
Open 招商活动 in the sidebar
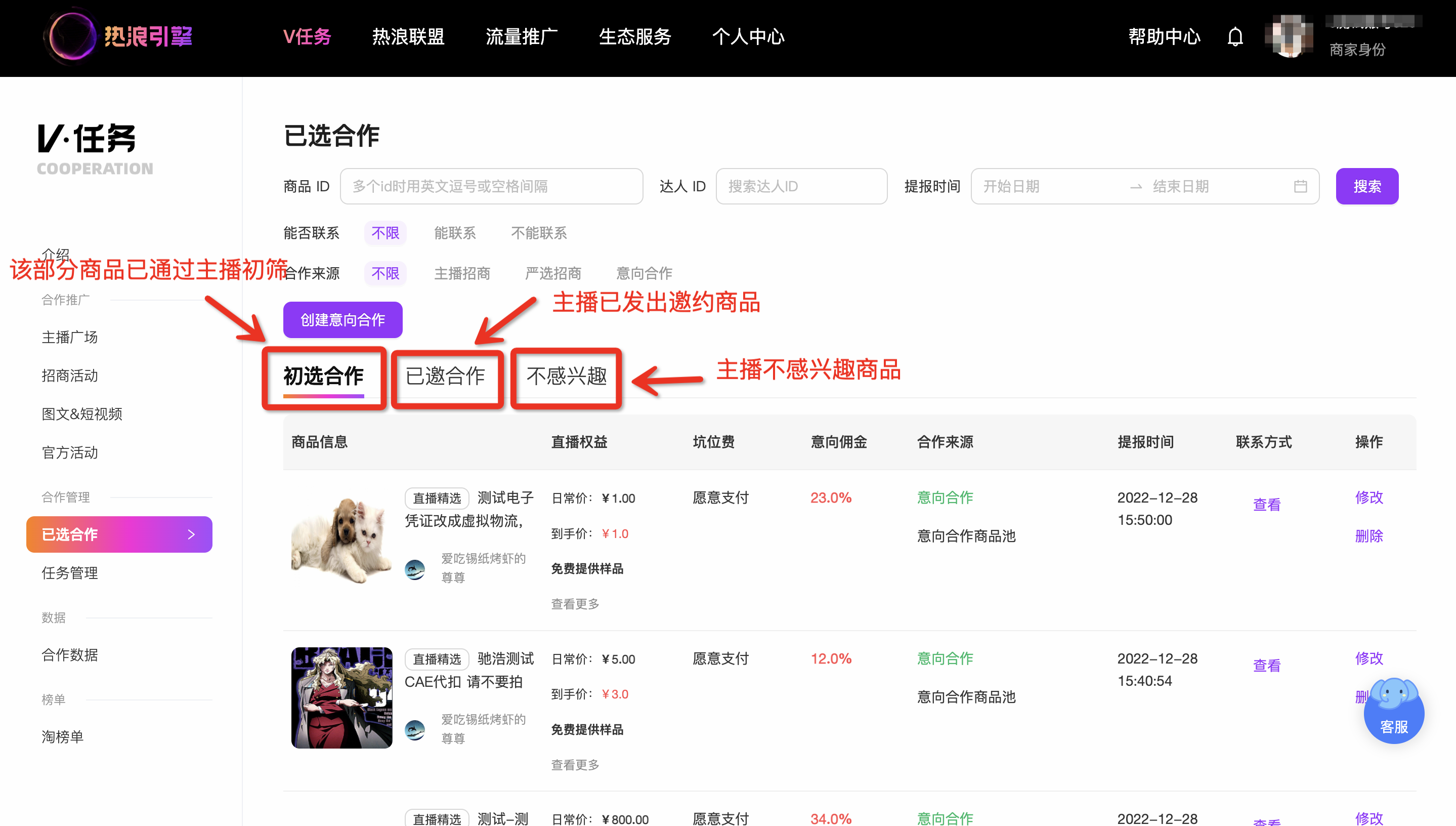pos(70,376)
